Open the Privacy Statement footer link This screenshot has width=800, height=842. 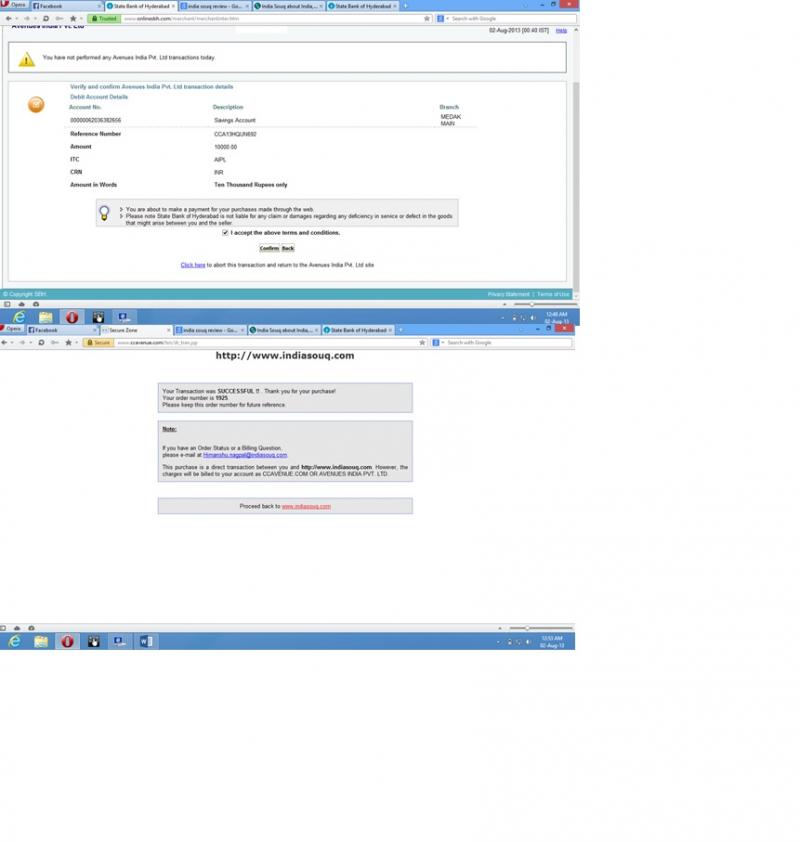[508, 294]
